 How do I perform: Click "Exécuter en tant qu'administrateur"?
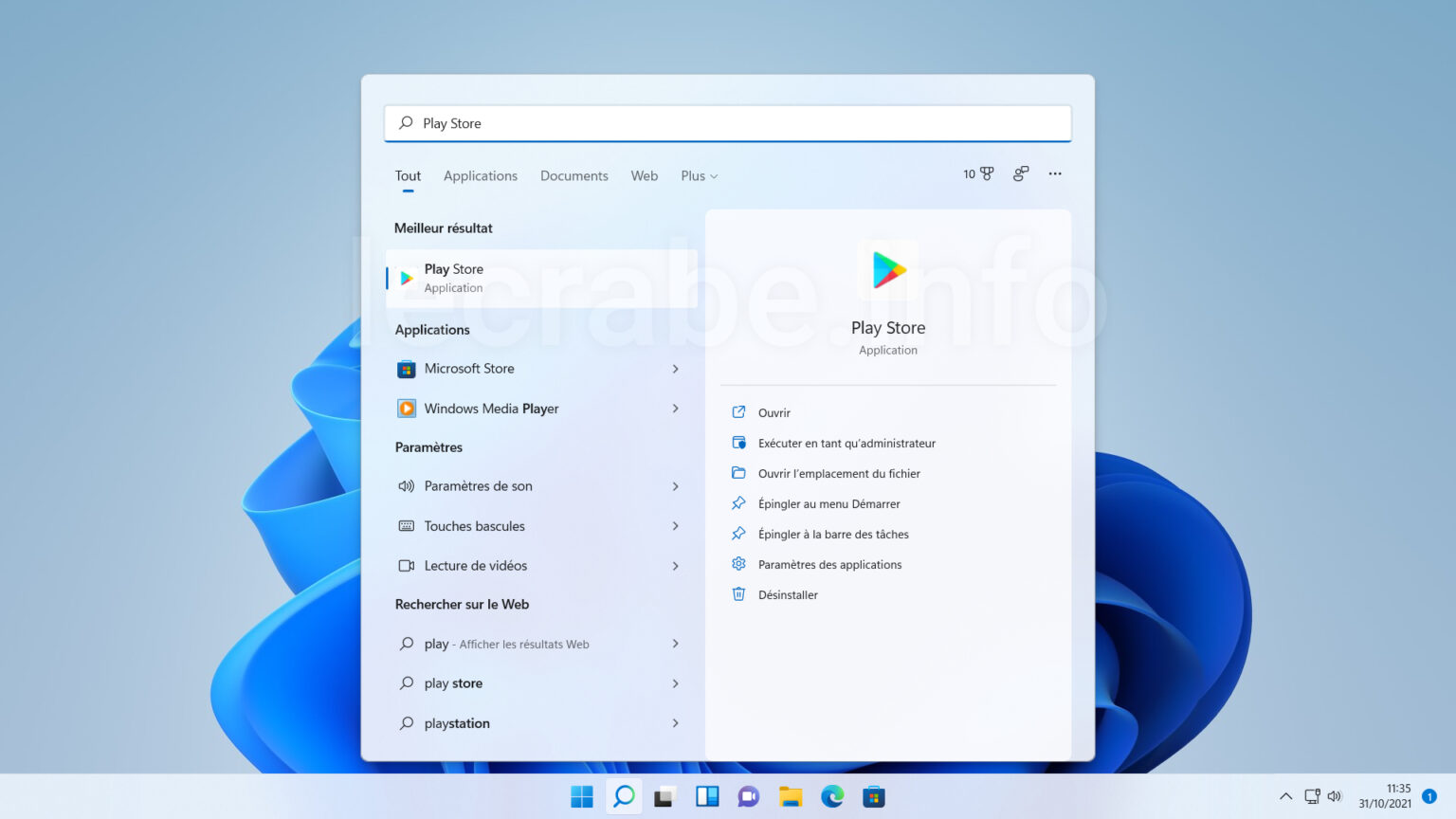(846, 443)
